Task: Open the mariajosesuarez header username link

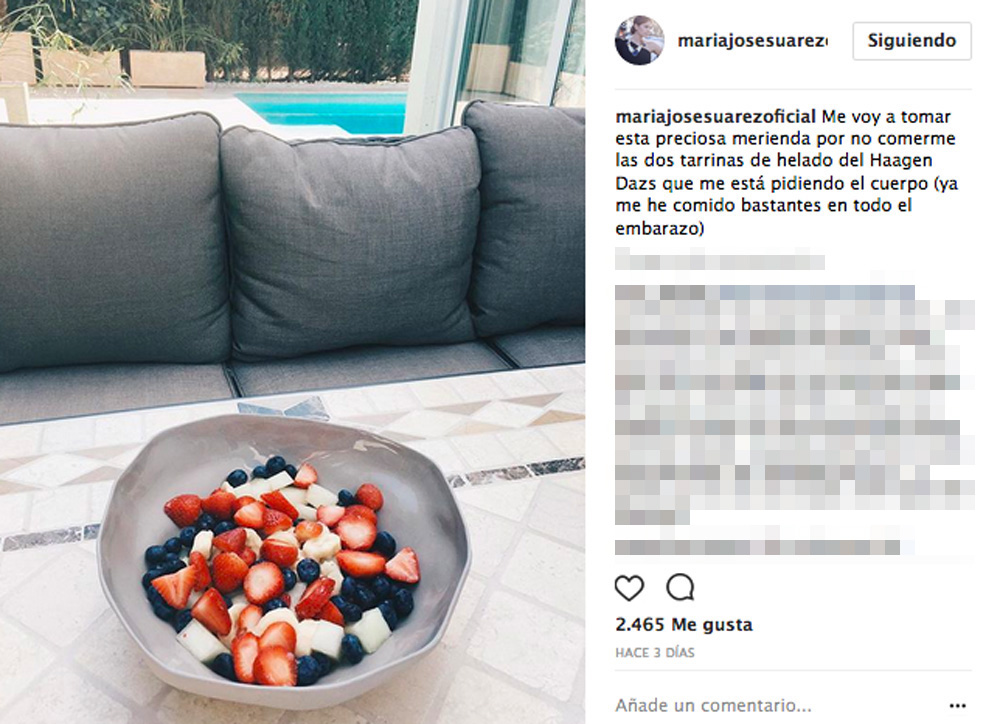Action: 753,41
